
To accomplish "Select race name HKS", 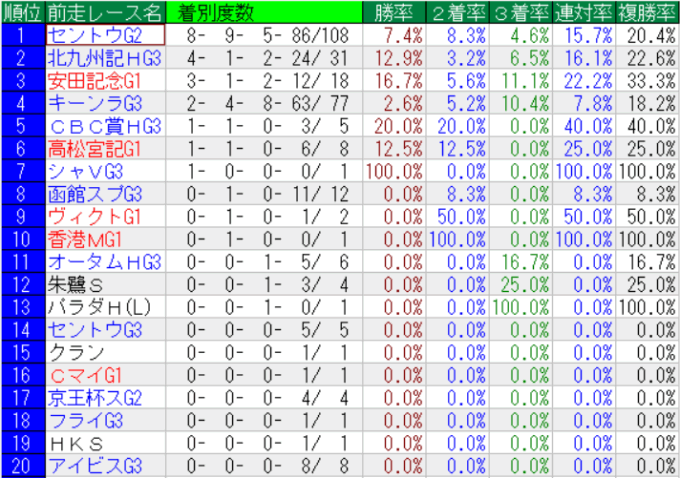I will [x=77, y=443].
